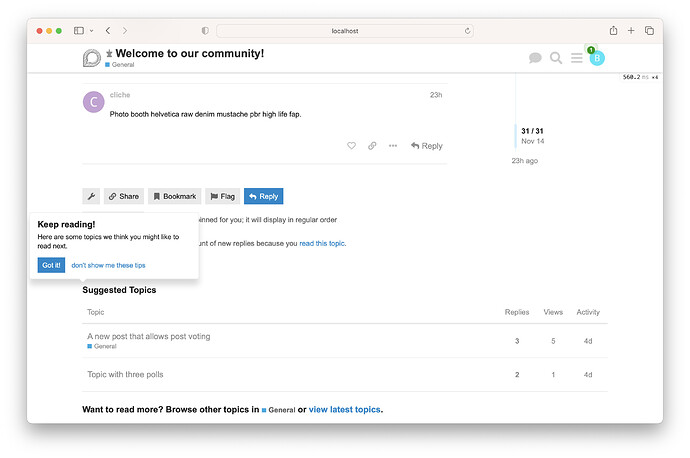Click the Welcome to our community! title
Image resolution: width=690 pixels, height=458 pixels.
(x=190, y=53)
